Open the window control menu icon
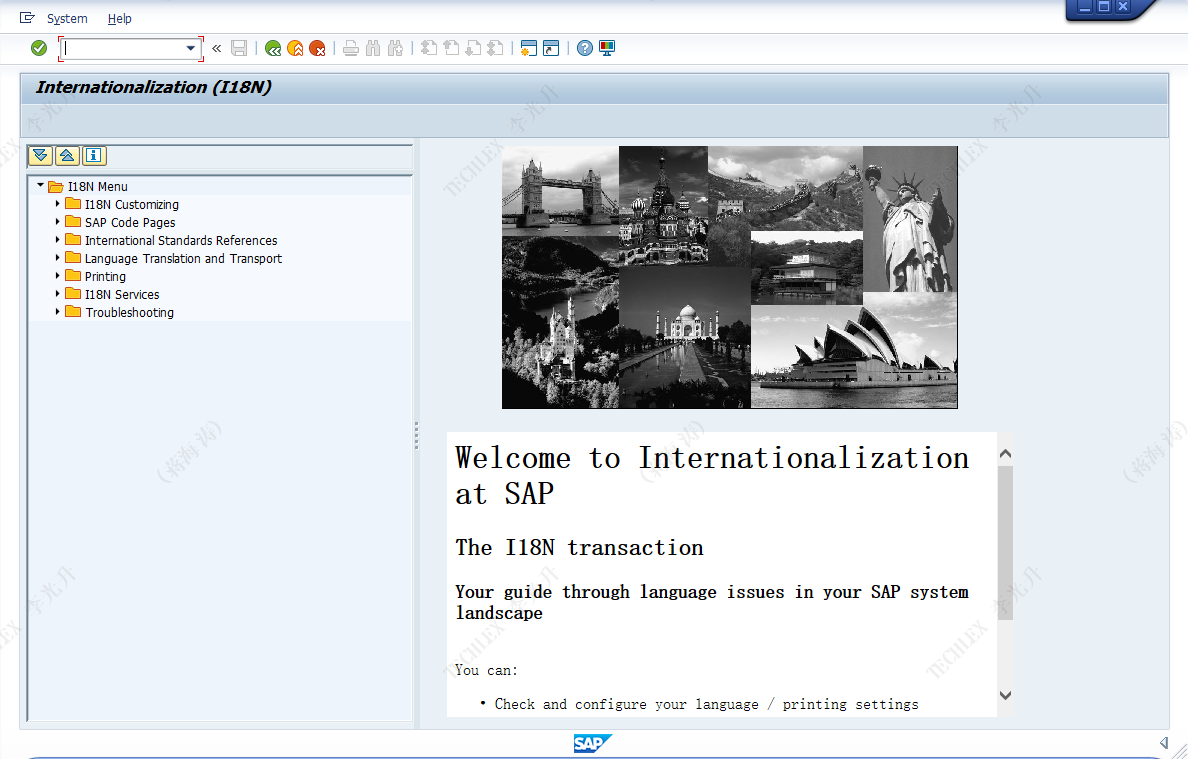 click(27, 17)
